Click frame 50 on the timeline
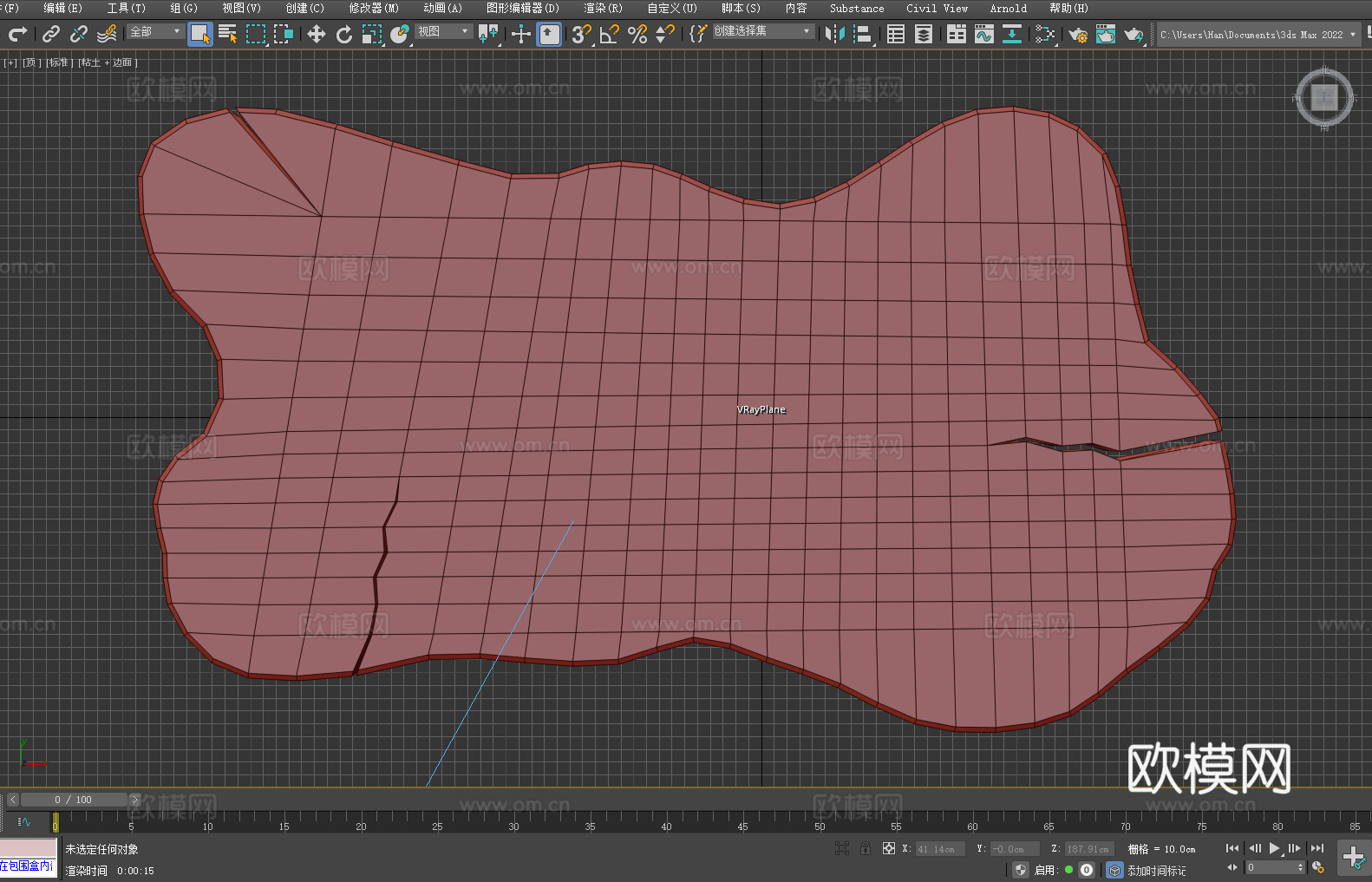The height and width of the screenshot is (882, 1372). click(820, 820)
